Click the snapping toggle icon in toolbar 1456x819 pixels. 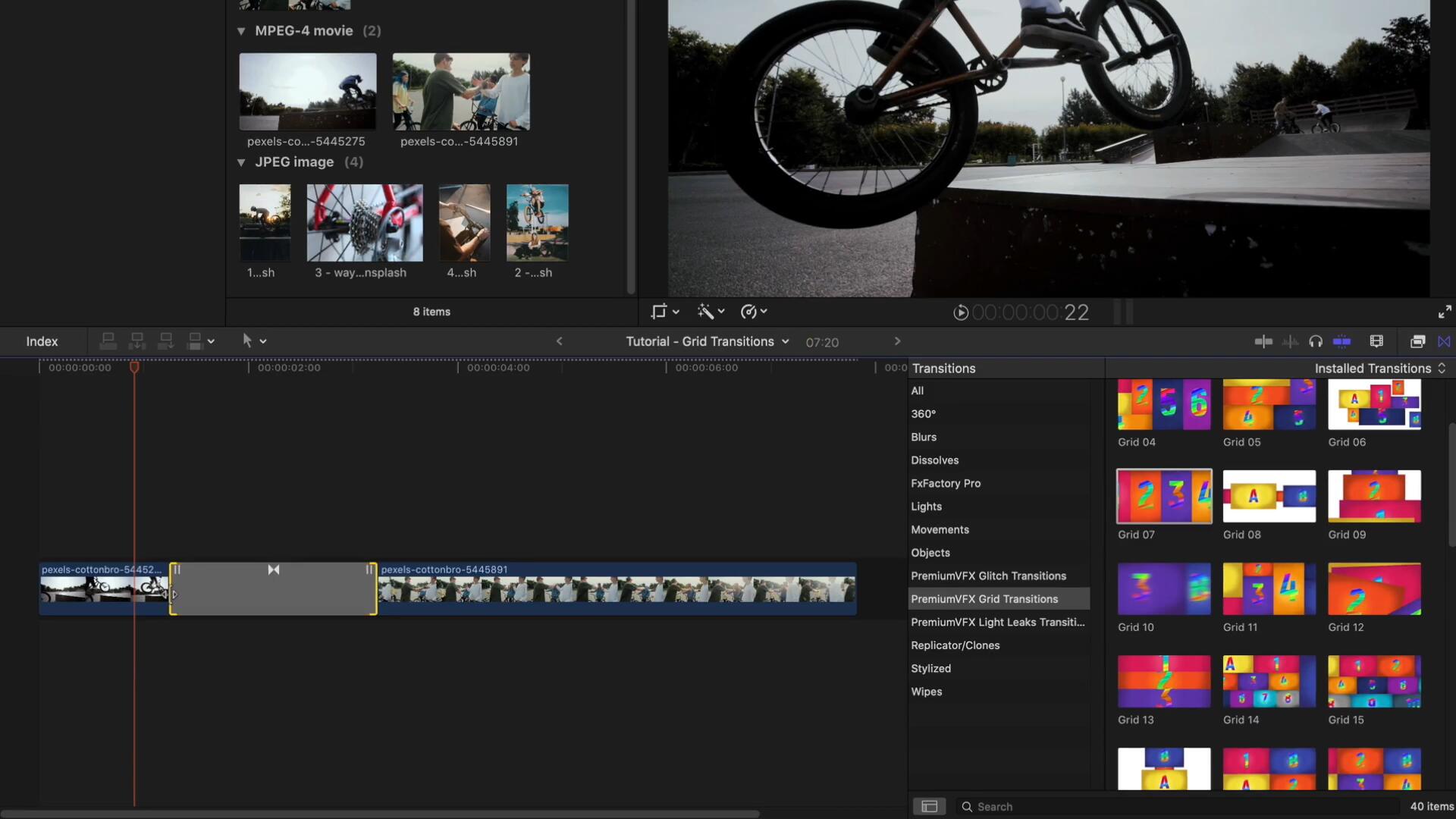click(x=1263, y=342)
